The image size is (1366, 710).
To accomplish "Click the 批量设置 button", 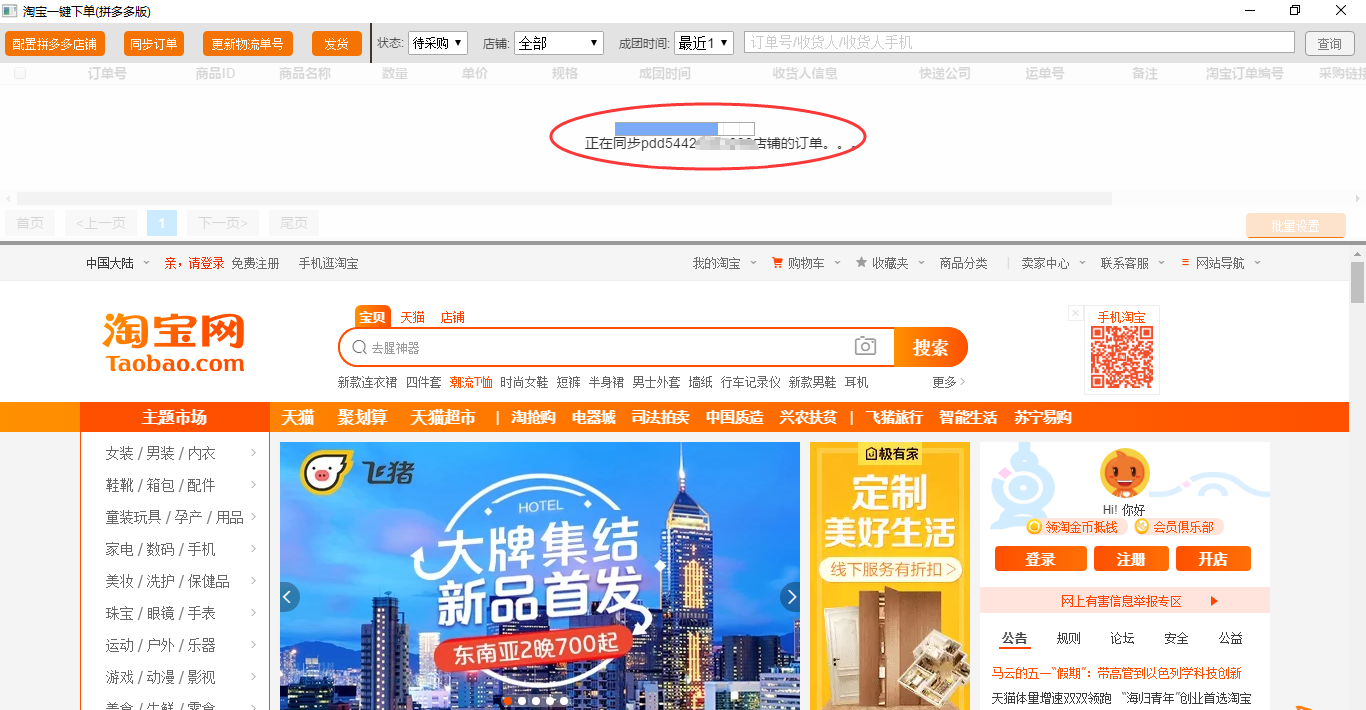I will point(1295,226).
